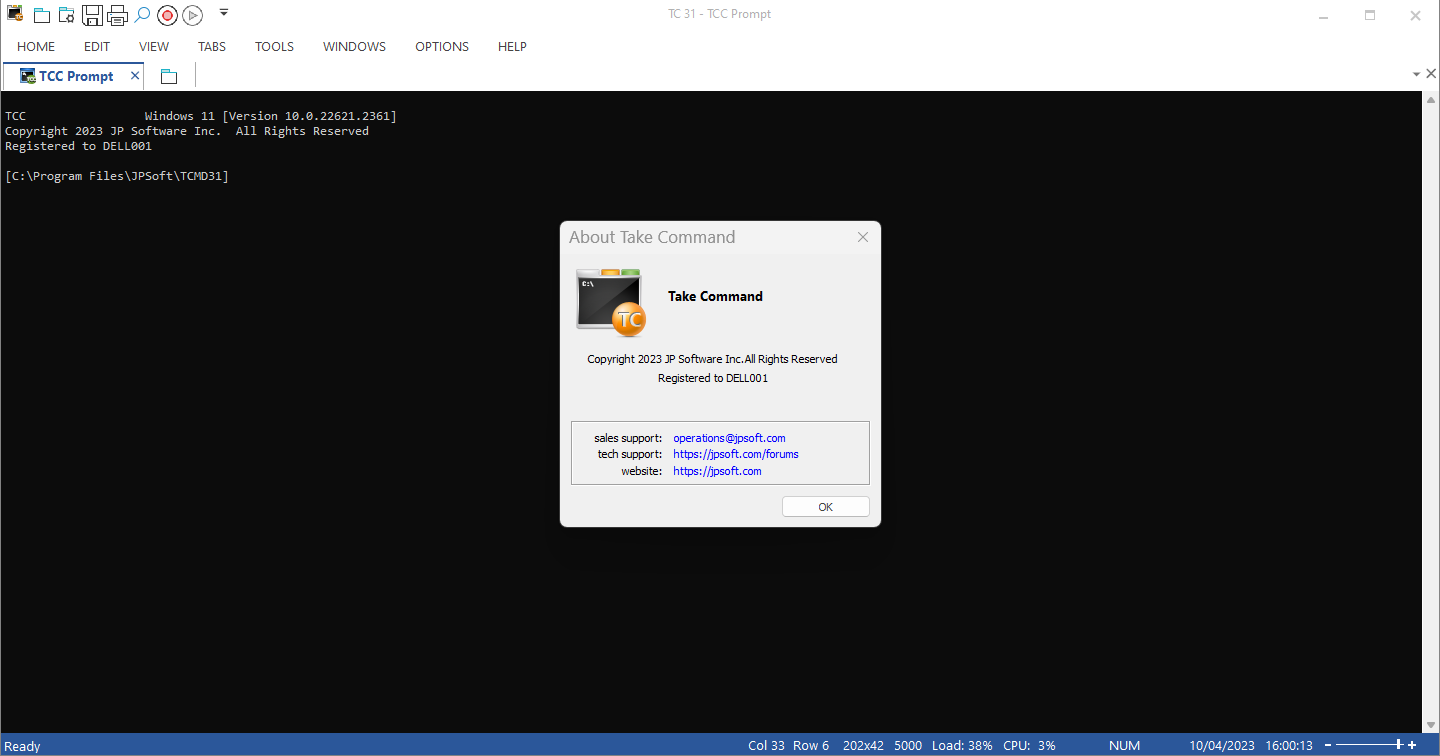This screenshot has height=756, width=1440.
Task: Click the gray Play macro icon
Action: pyautogui.click(x=192, y=15)
